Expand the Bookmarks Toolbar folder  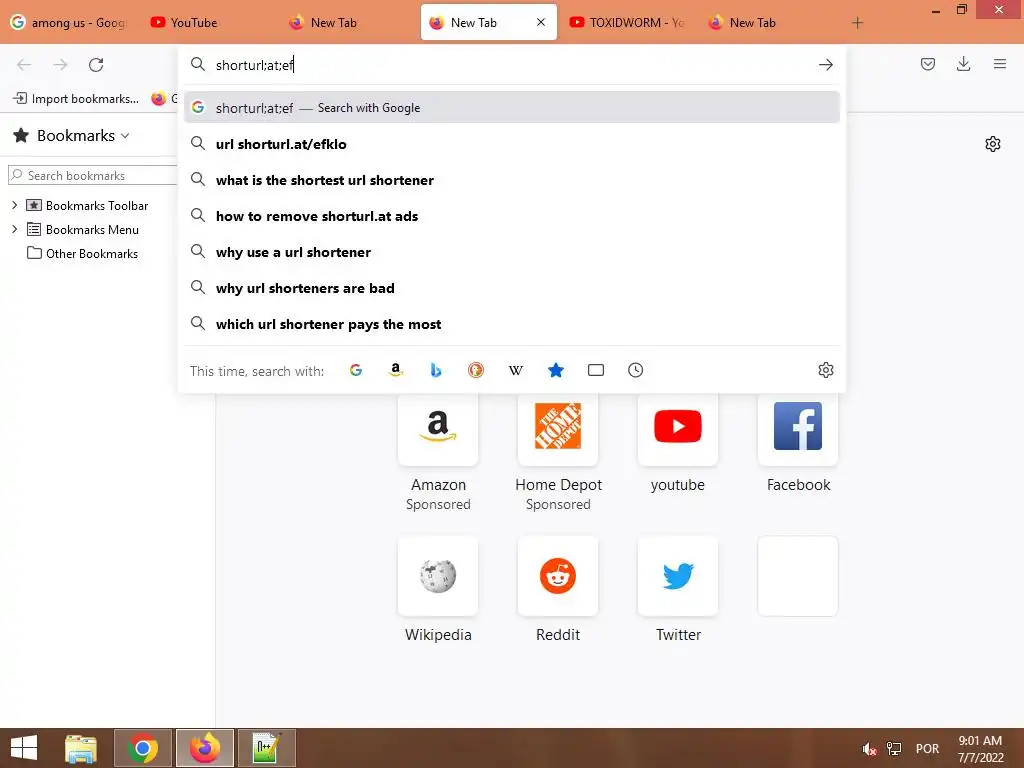pos(14,205)
